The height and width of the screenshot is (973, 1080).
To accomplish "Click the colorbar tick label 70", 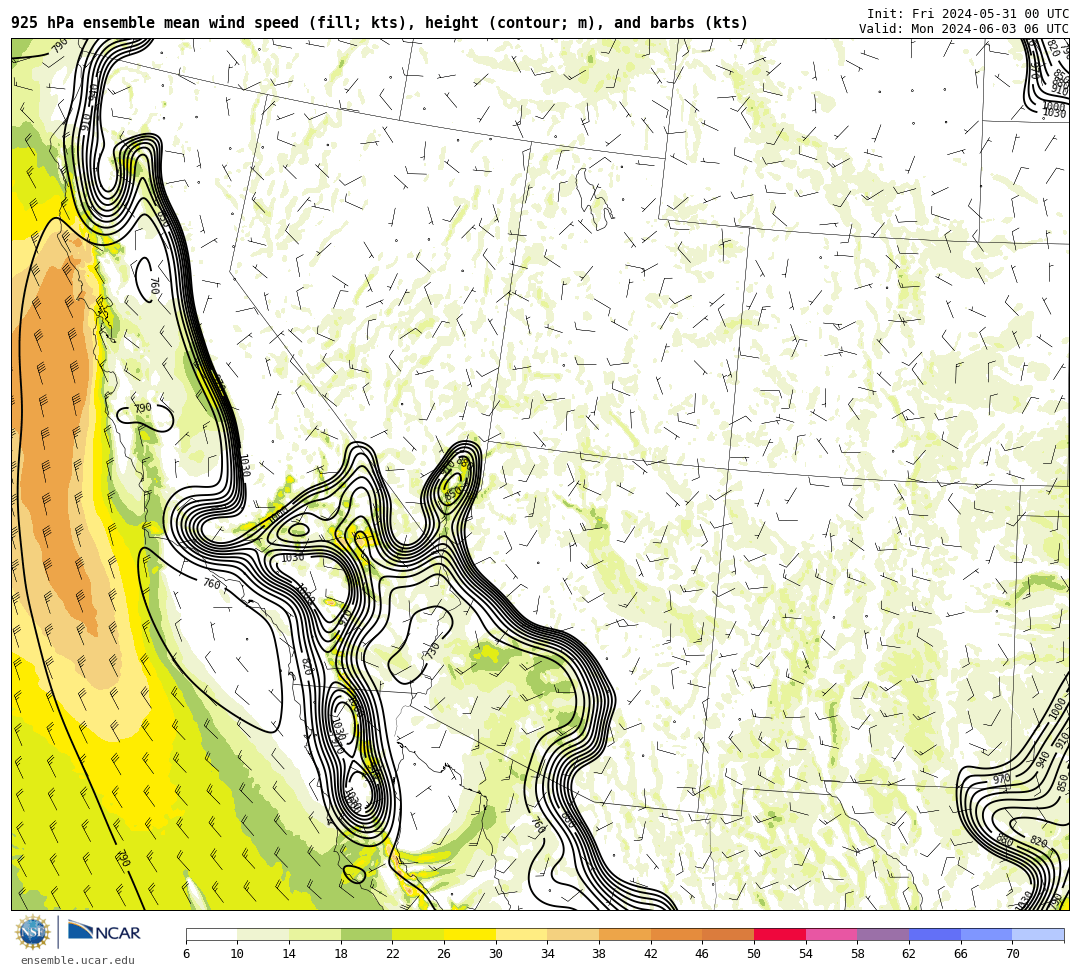I will [x=1012, y=954].
